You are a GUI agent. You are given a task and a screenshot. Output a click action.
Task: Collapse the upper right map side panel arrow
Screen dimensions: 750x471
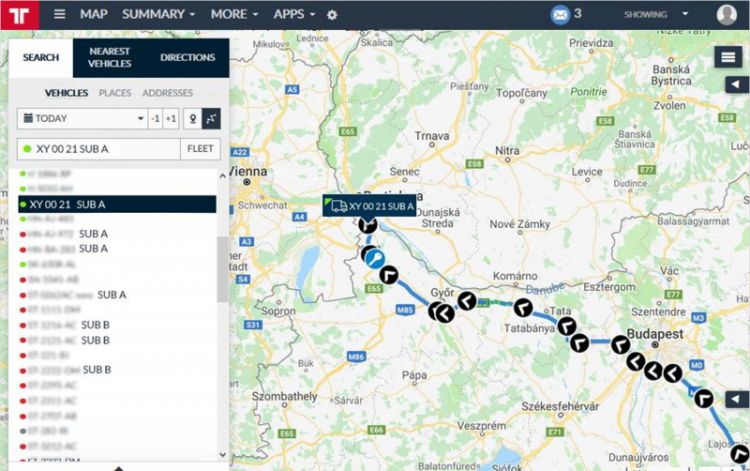point(737,86)
